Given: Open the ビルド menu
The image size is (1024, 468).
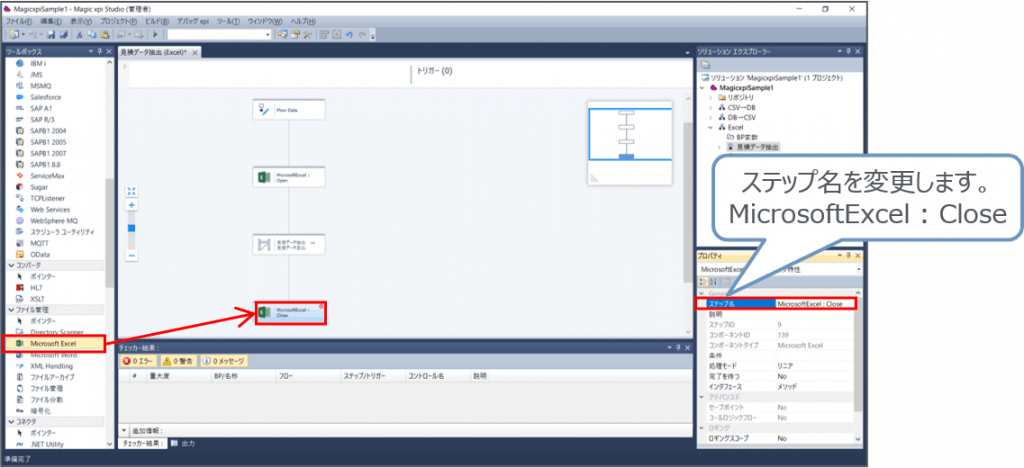Looking at the screenshot, I should click(x=155, y=21).
